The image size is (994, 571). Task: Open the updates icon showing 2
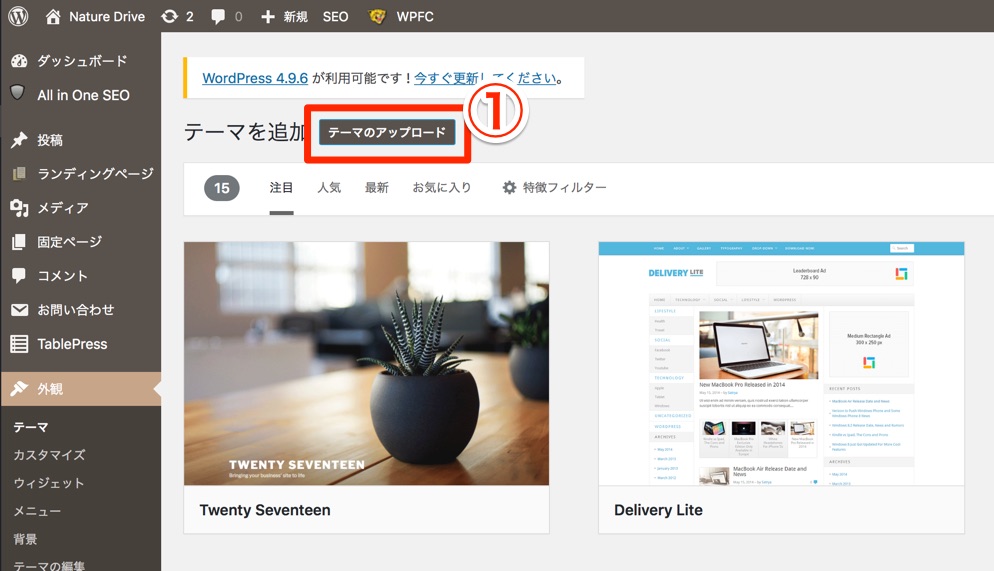pyautogui.click(x=169, y=16)
